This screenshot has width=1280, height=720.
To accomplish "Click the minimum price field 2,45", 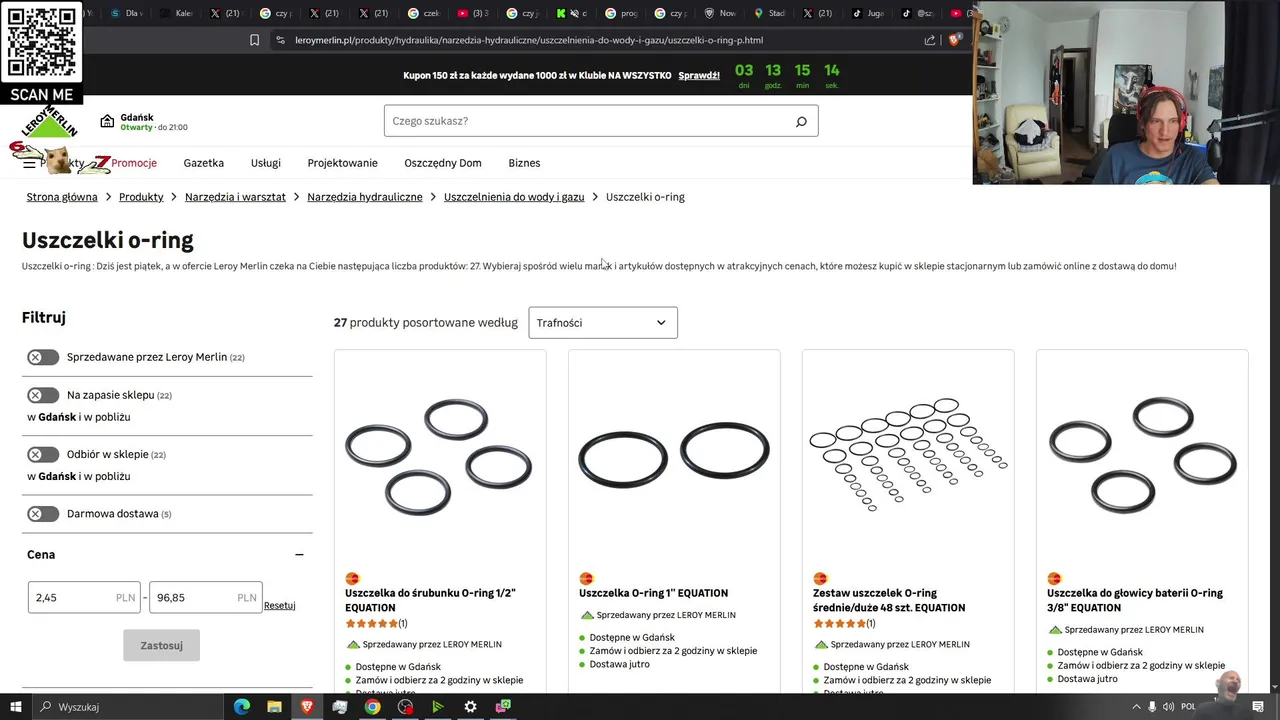I will pyautogui.click(x=84, y=598).
